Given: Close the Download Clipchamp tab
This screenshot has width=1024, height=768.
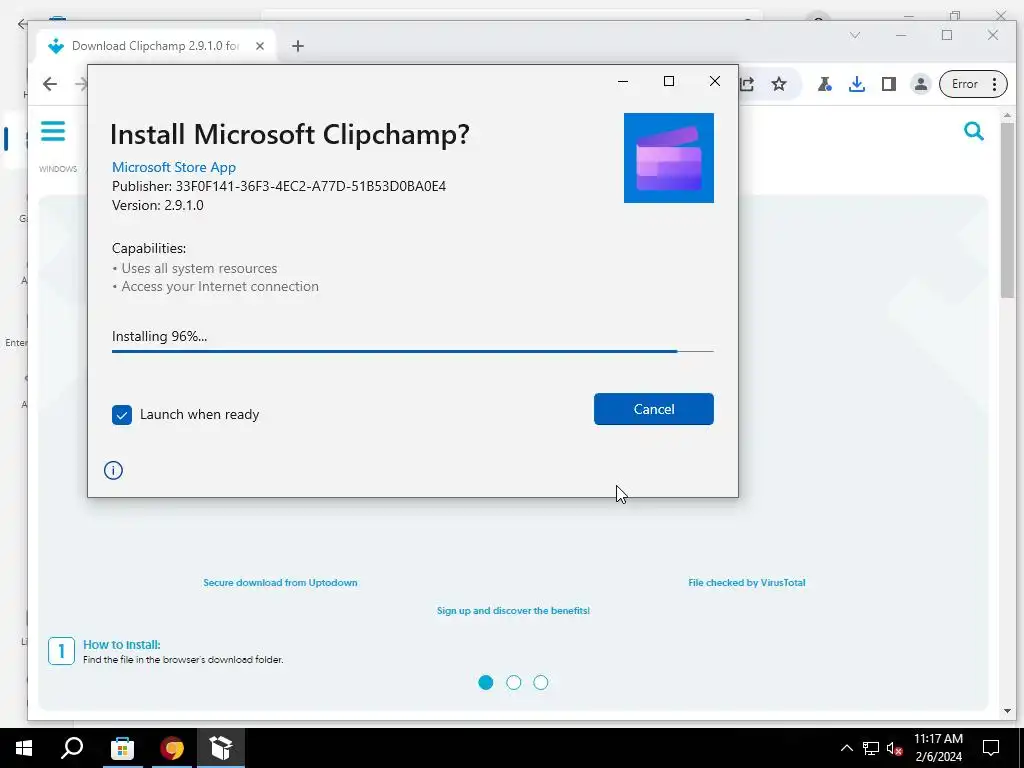Looking at the screenshot, I should coord(260,46).
